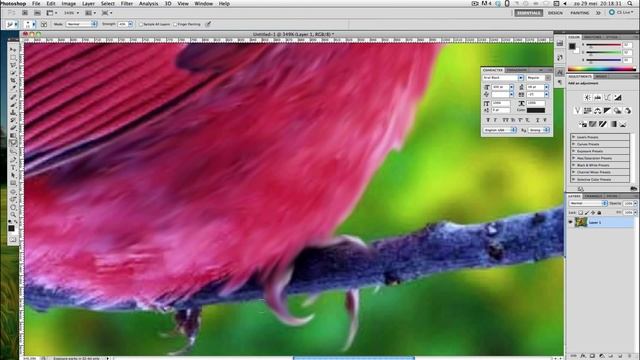Select the Rectangular Marquee tool
The height and width of the screenshot is (360, 640).
(x=13, y=57)
